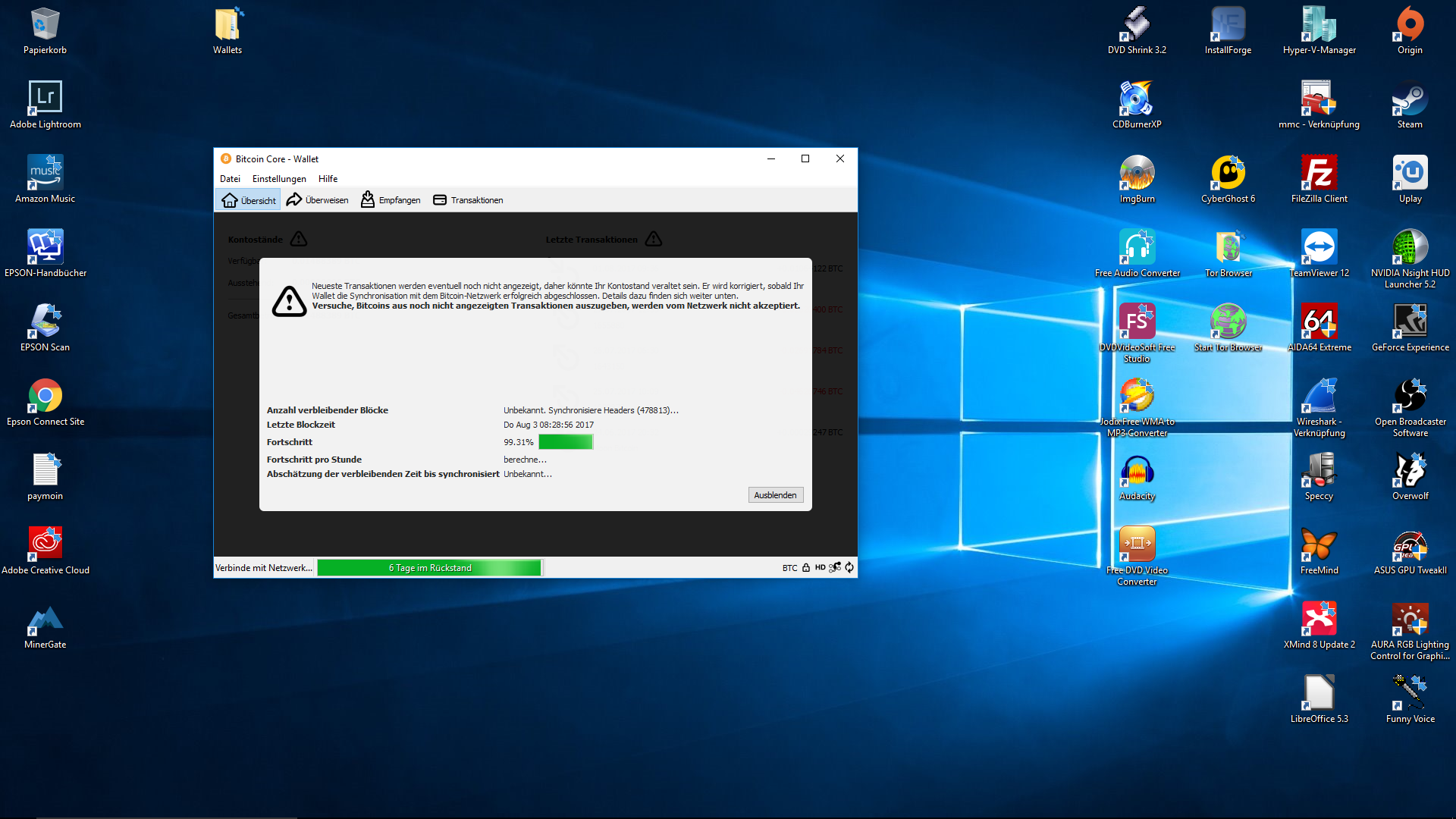The width and height of the screenshot is (1456, 819).
Task: Click the '6 Tage im Rückstand' status bar
Action: coord(429,568)
